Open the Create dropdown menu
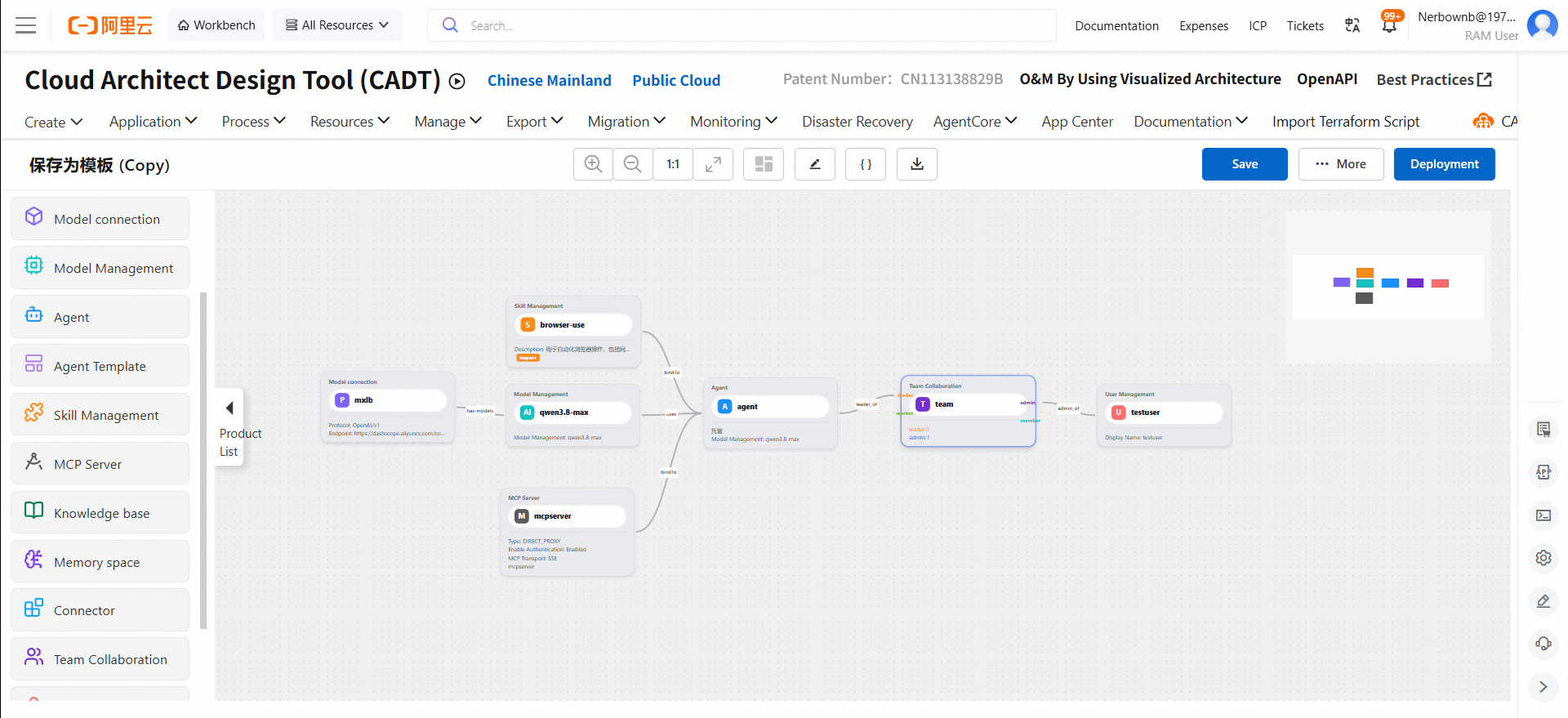The width and height of the screenshot is (1568, 718). click(x=53, y=122)
